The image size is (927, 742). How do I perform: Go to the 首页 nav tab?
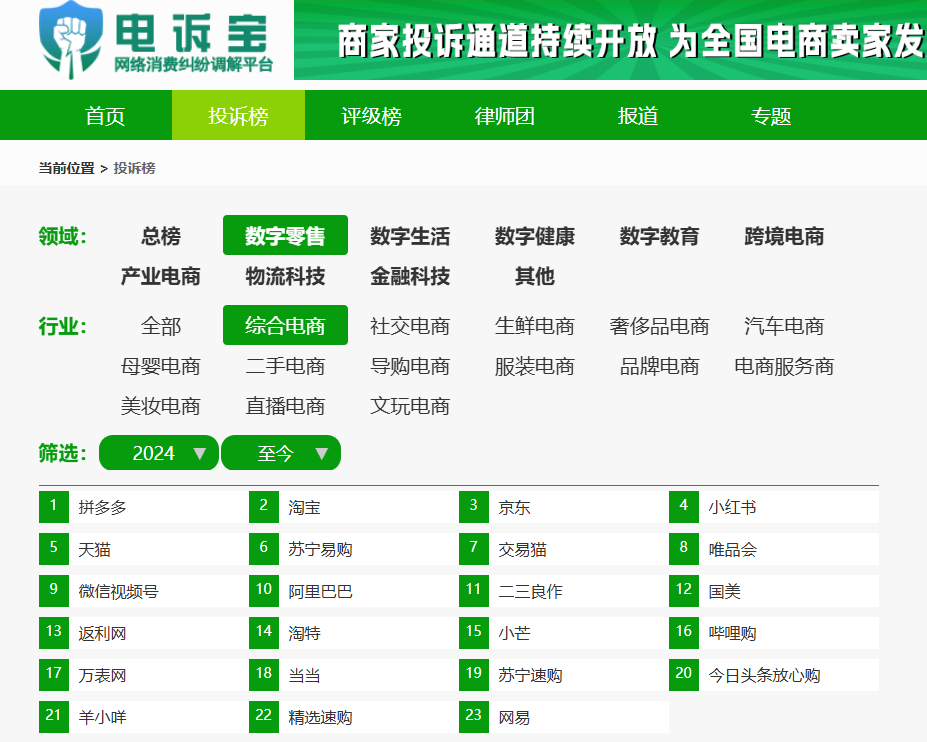(x=105, y=115)
